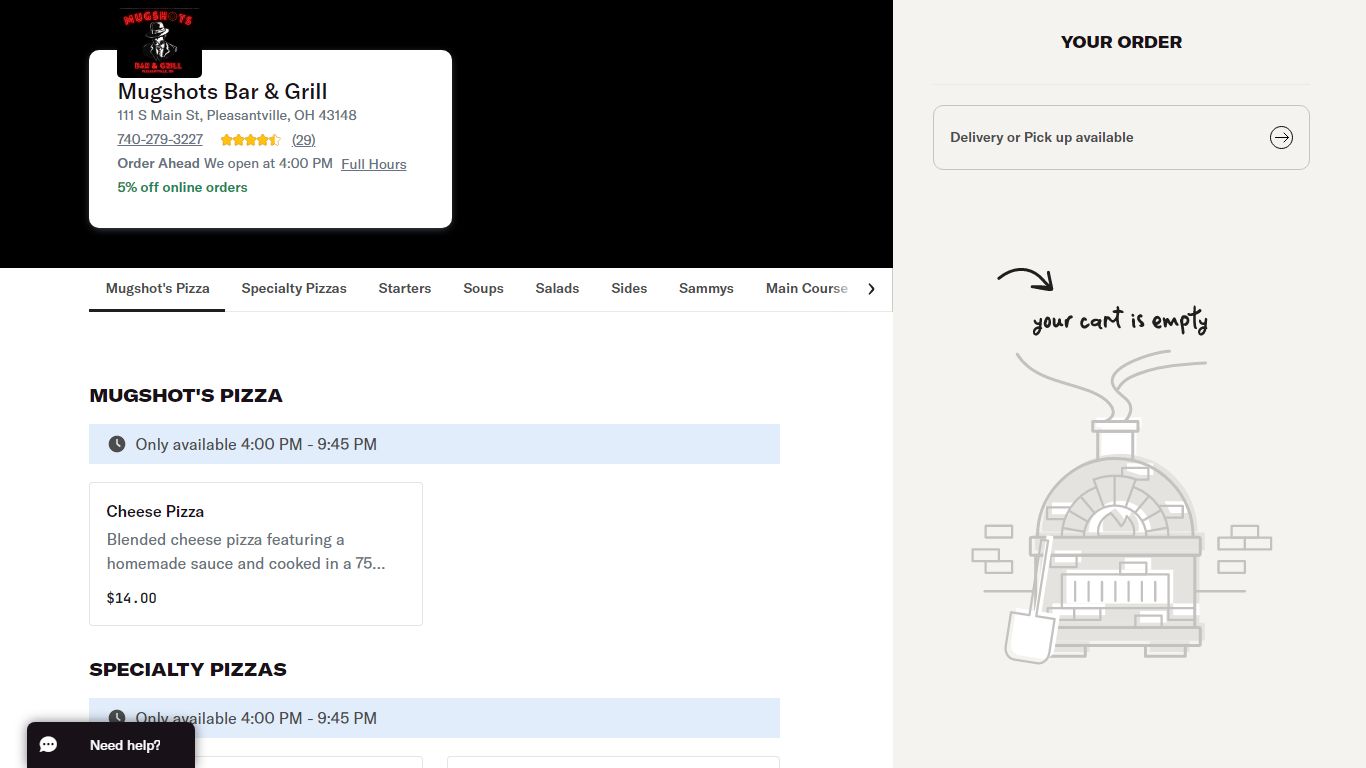This screenshot has width=1366, height=768.
Task: Open the Delivery or Pick up available selector
Action: coord(1121,138)
